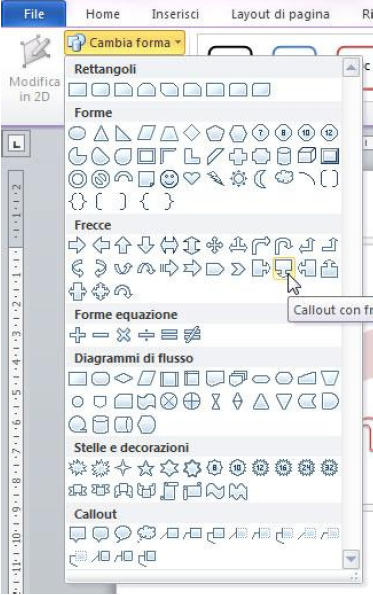This screenshot has height=595, width=373.
Task: Select the 32-point star shape
Action: pos(329,468)
